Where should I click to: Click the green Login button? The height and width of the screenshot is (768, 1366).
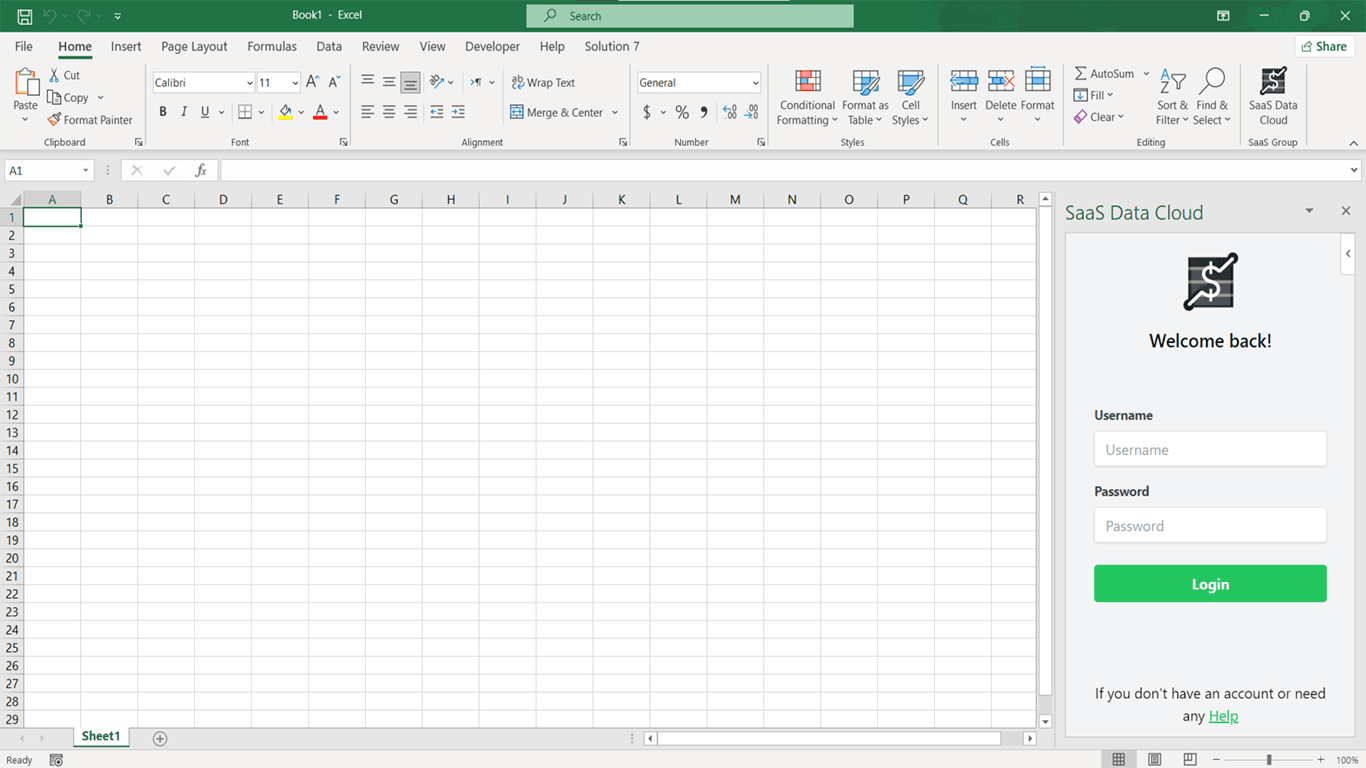(x=1210, y=584)
